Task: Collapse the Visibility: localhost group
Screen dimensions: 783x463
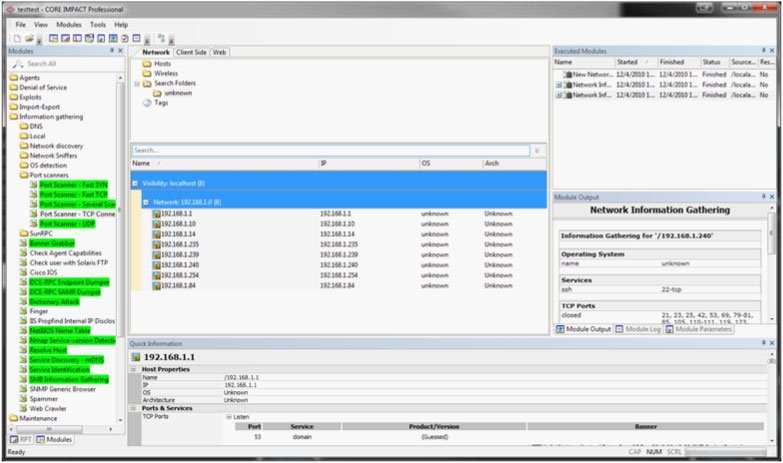Action: [135, 184]
